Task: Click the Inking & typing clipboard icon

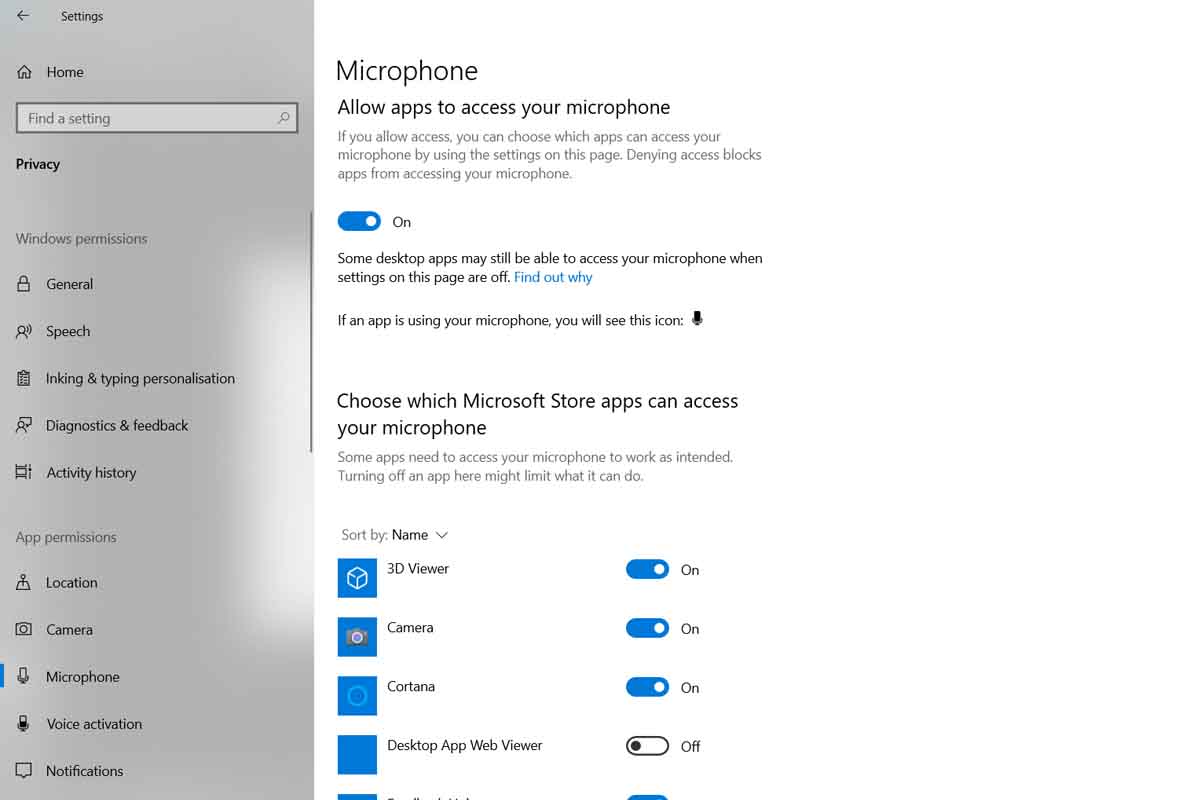Action: (x=24, y=378)
